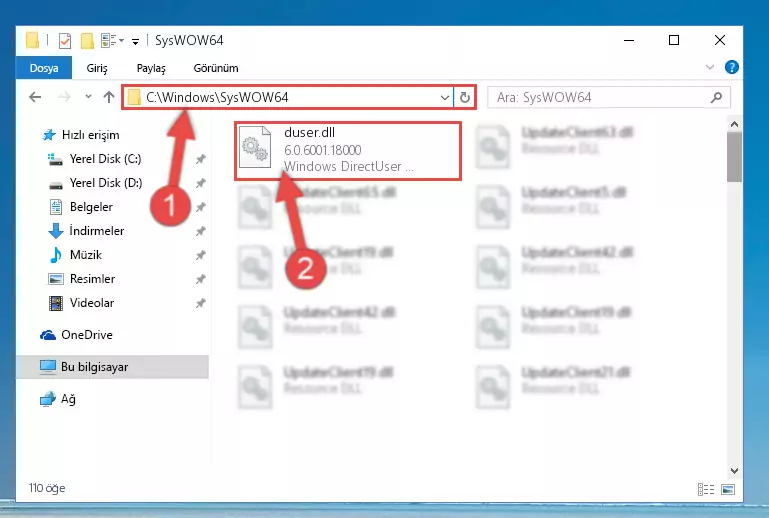
Task: Minimize the SysWOW64 window
Action: (629, 40)
